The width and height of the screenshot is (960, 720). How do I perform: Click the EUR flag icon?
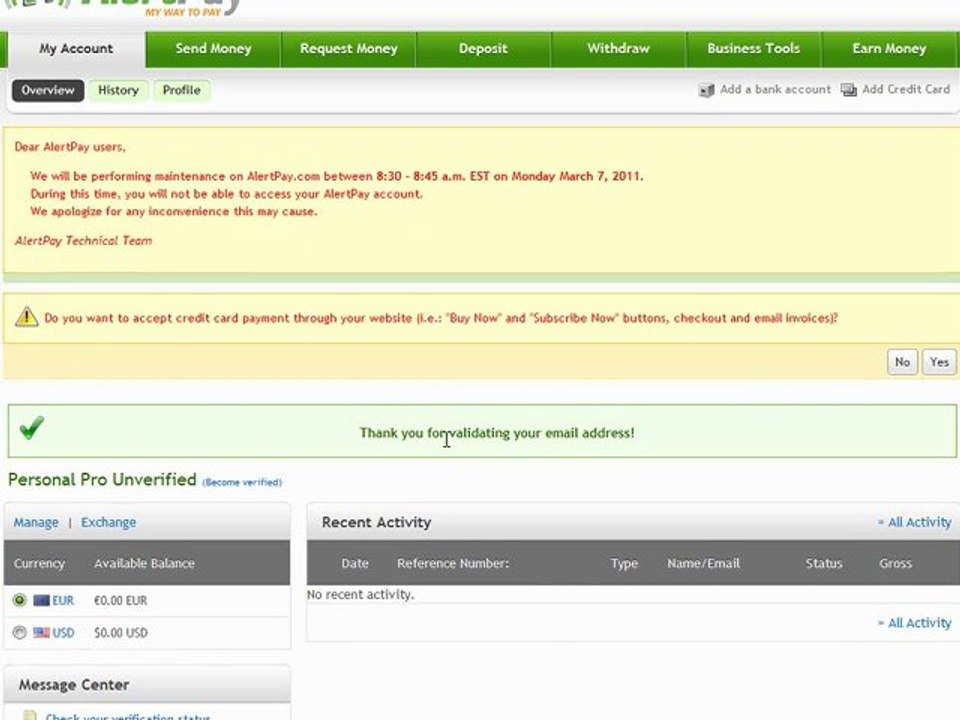[42, 600]
